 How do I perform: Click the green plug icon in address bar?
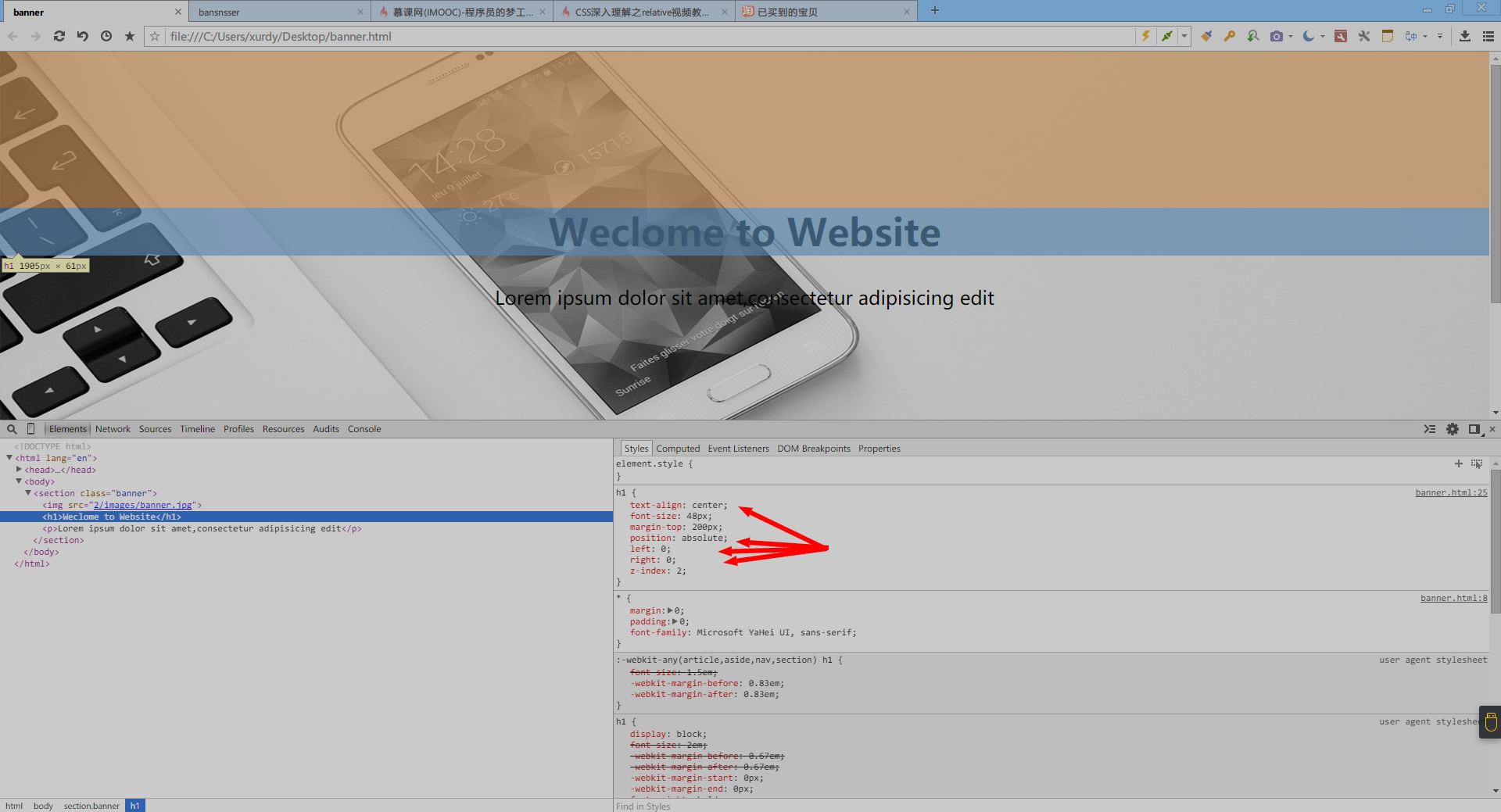point(1167,36)
